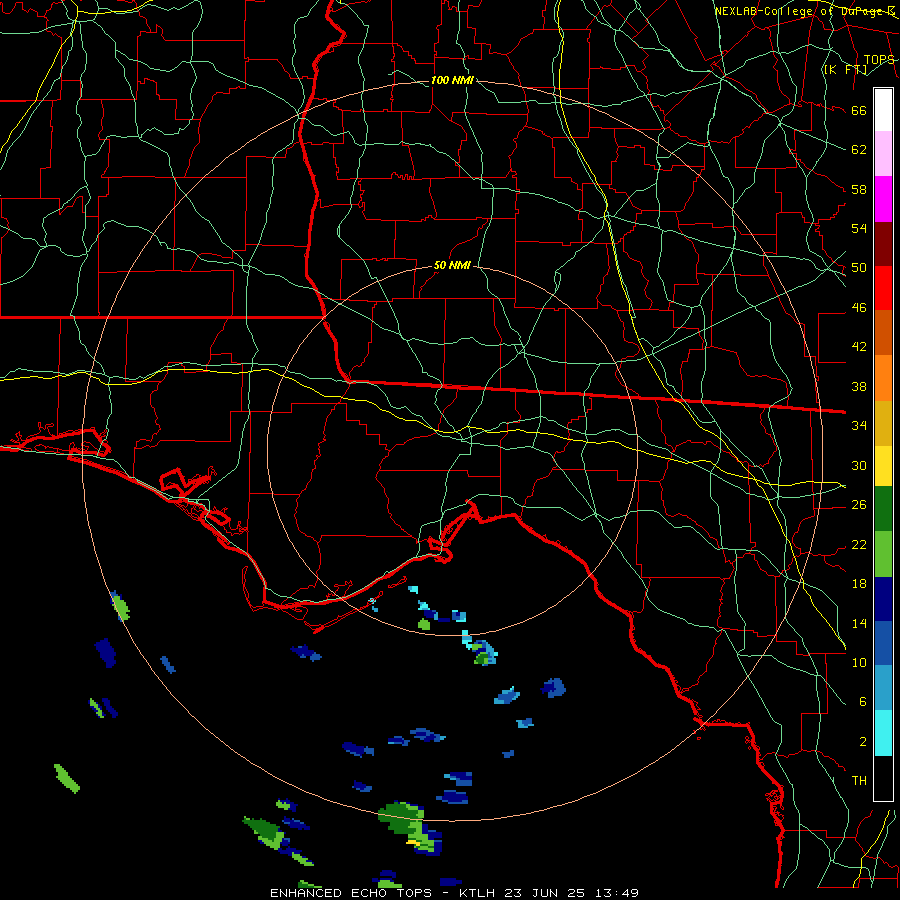Click the legend value "10"

pyautogui.click(x=859, y=663)
